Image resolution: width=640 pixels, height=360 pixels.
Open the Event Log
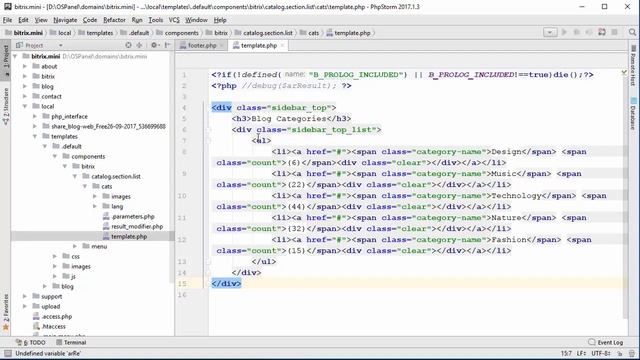point(606,342)
